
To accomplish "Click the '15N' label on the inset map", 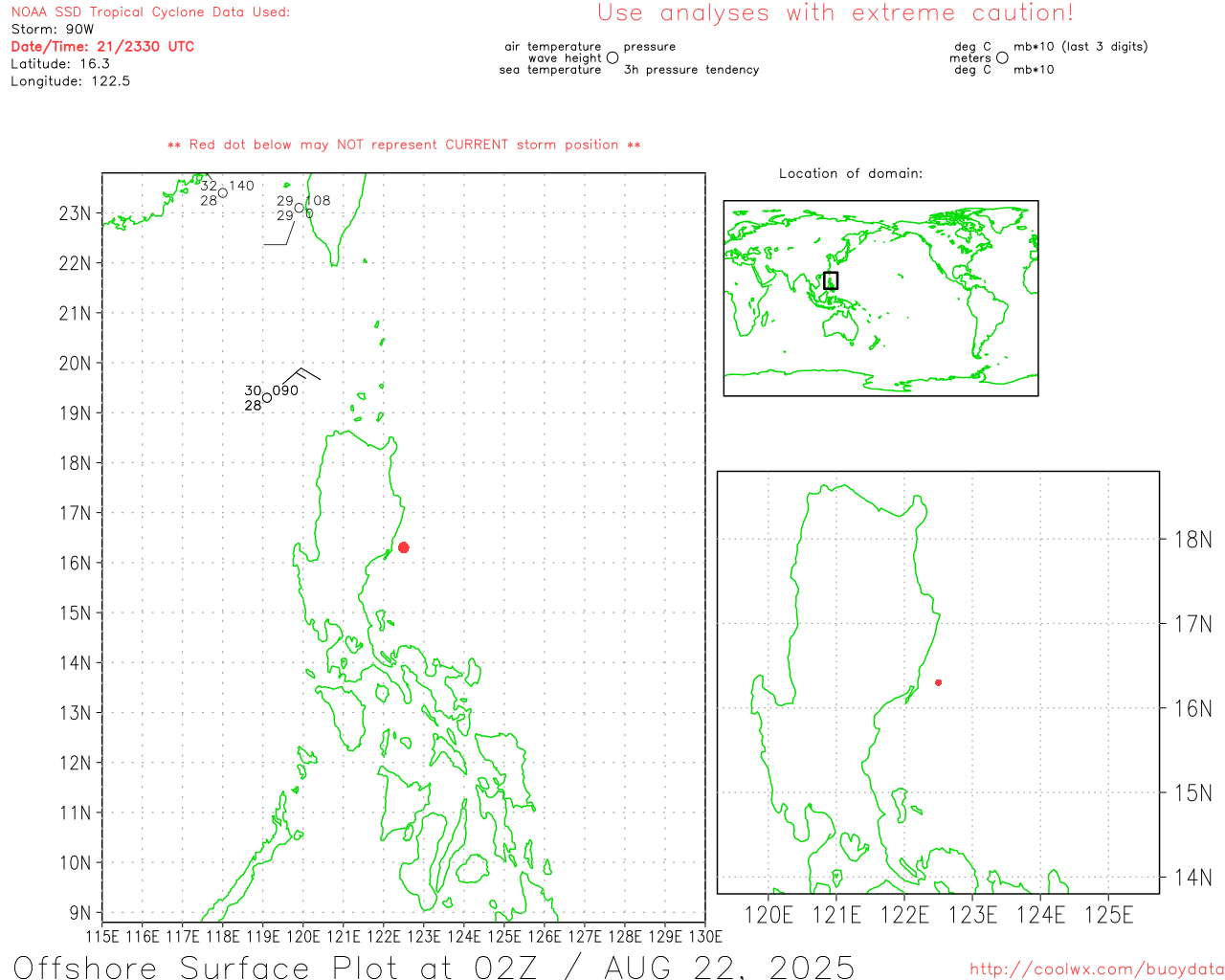I will point(1193,793).
